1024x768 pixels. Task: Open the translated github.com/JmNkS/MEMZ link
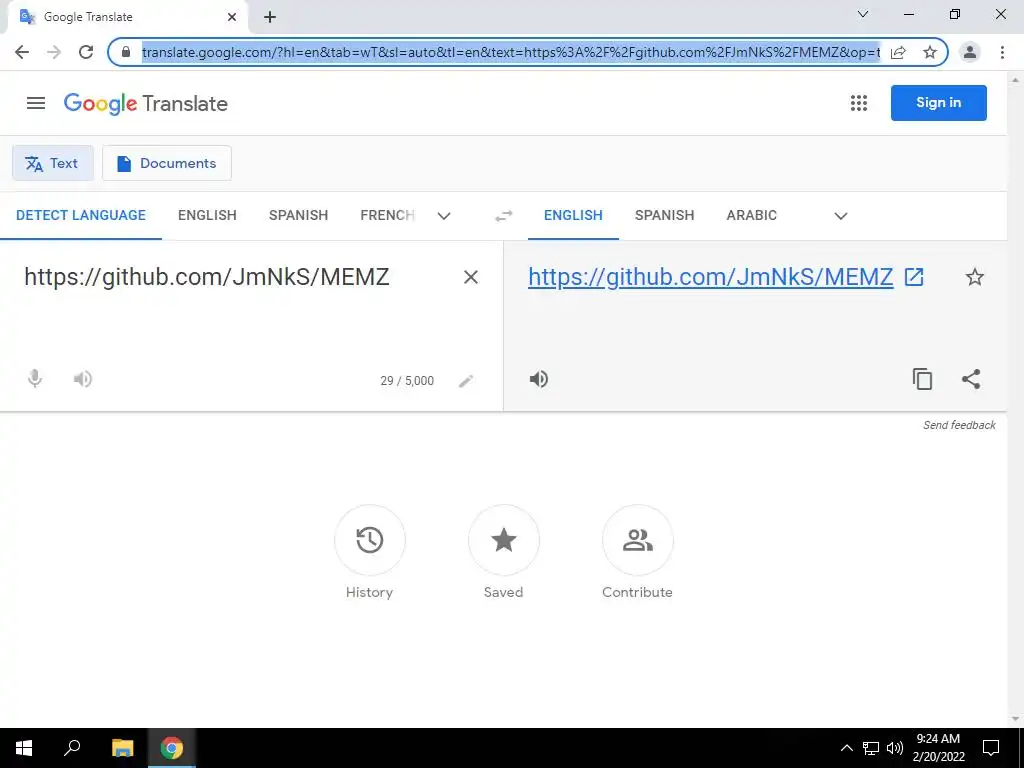[711, 277]
